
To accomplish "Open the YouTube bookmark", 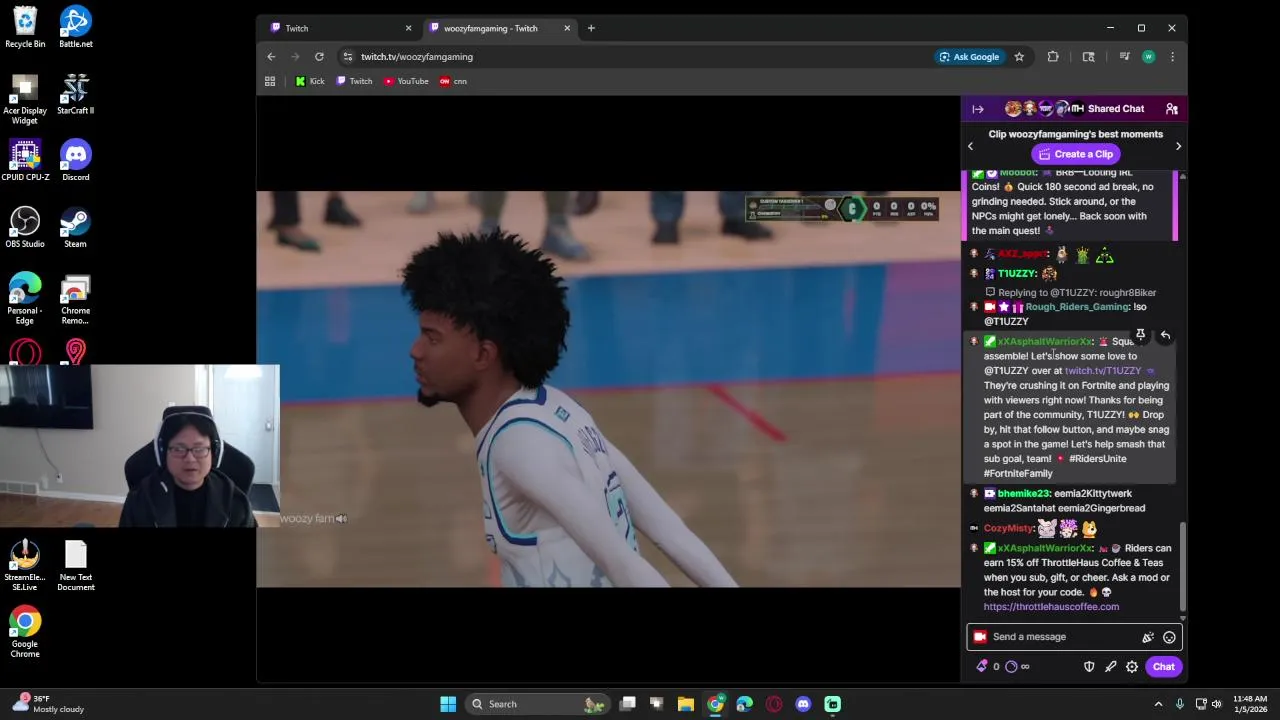I will [406, 81].
